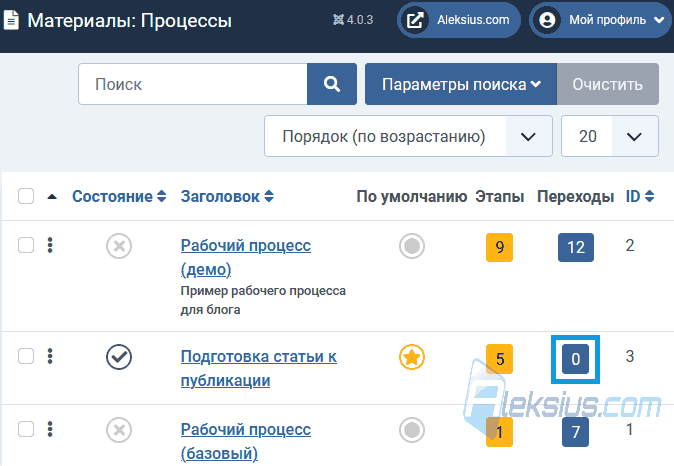Click unpublished status icon for Рабочий процесс (базовый)
674x466 pixels.
click(119, 429)
